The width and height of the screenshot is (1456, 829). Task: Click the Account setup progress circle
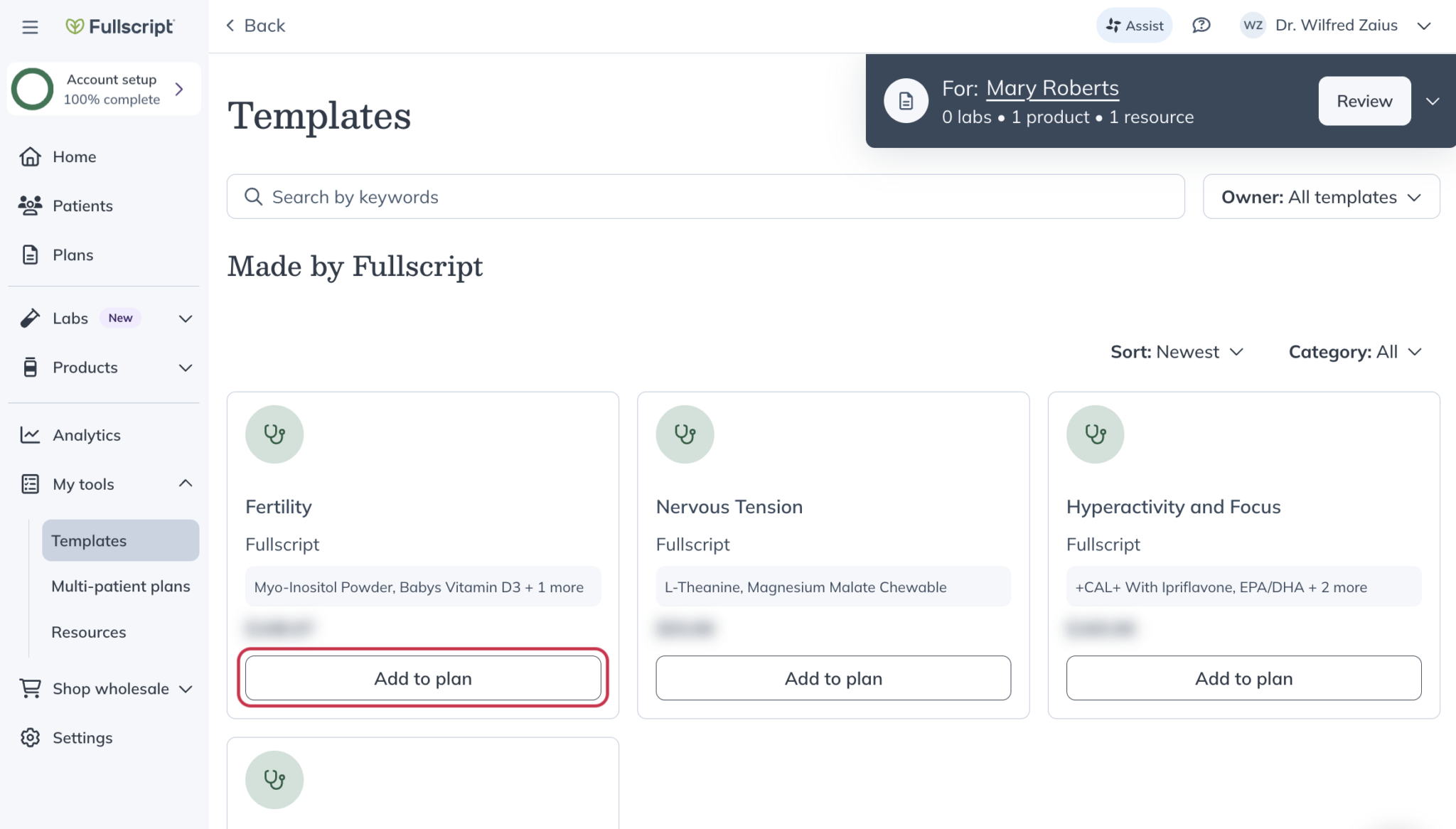(x=32, y=89)
